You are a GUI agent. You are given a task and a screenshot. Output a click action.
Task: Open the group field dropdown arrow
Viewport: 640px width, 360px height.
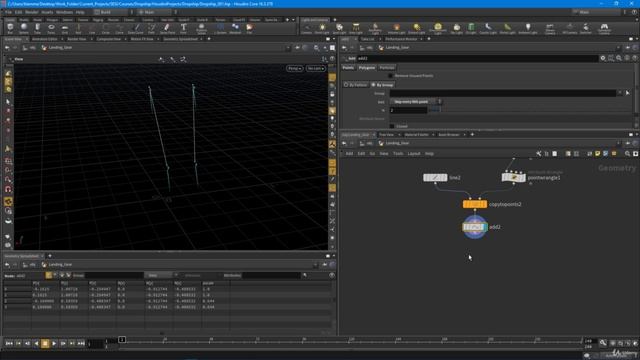coord(620,93)
